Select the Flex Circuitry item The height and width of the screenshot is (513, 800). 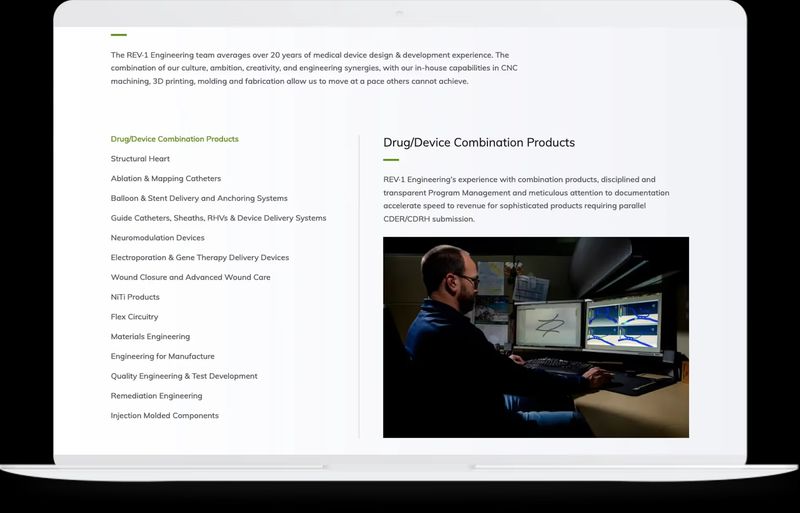pos(134,317)
